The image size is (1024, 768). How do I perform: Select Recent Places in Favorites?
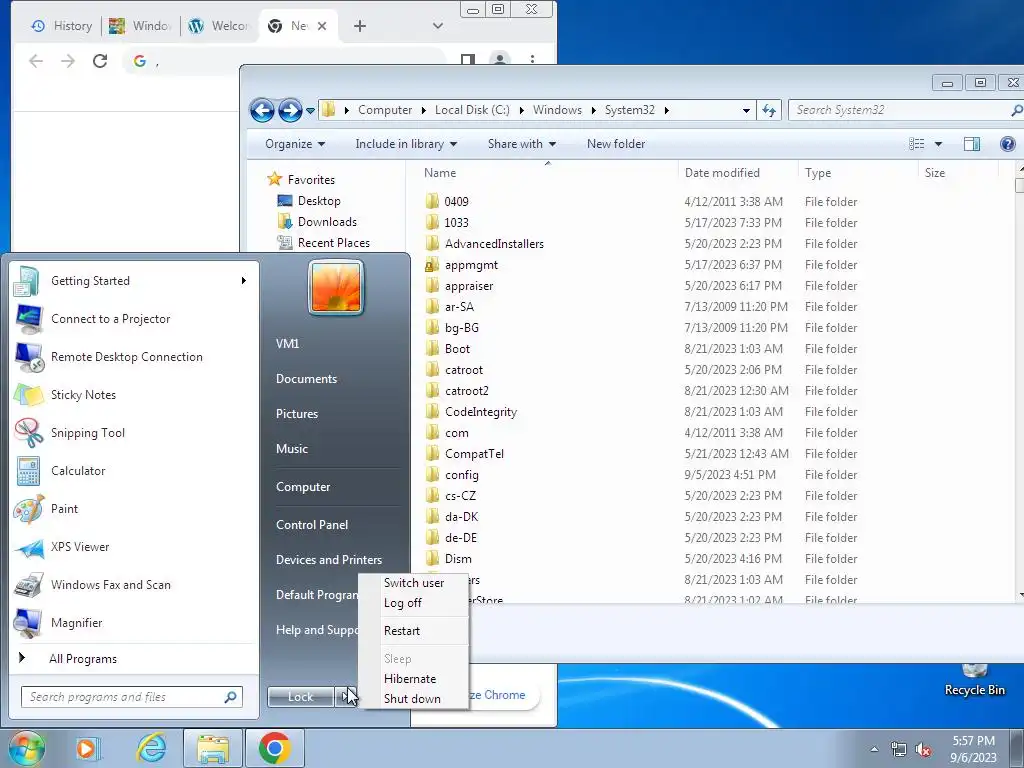pos(333,243)
